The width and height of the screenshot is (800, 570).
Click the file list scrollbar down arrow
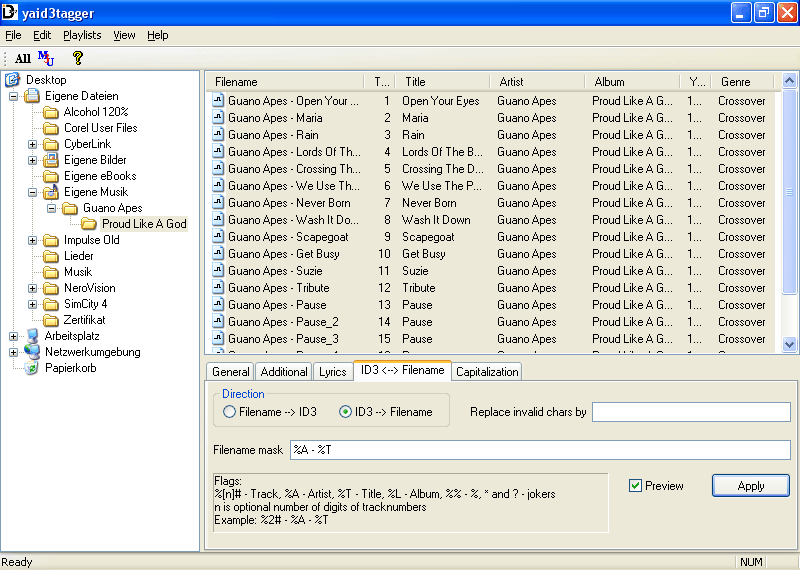coord(790,344)
